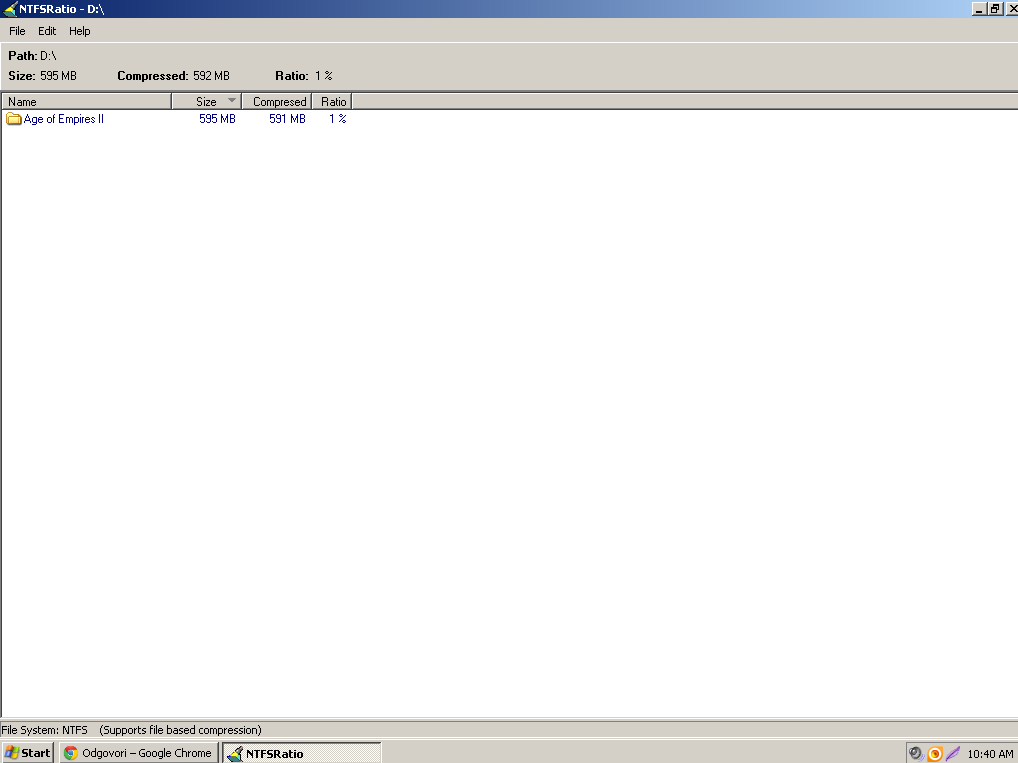1018x763 pixels.
Task: Click the Path D:\ value
Action: click(48, 56)
